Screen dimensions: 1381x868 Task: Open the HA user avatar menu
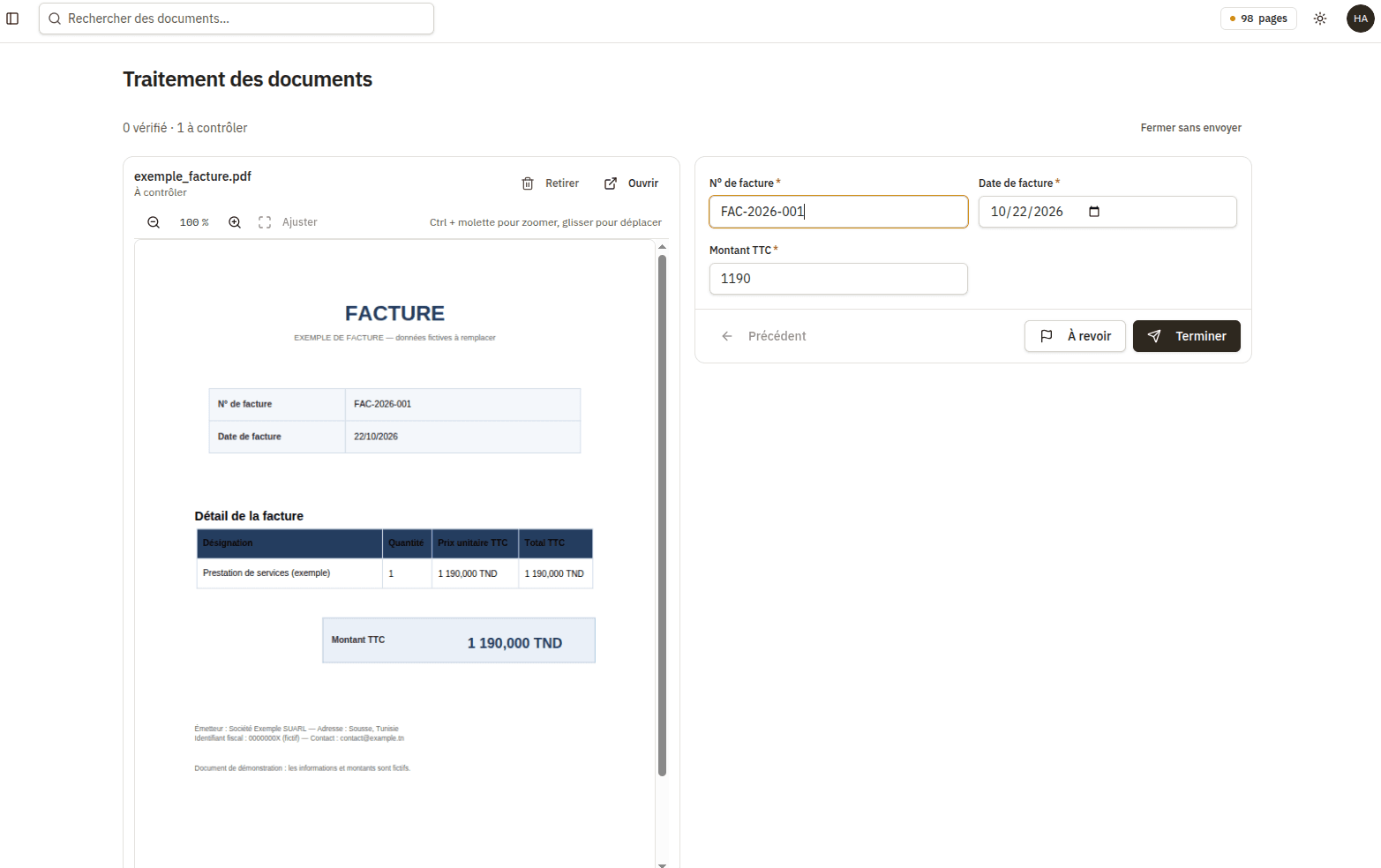coord(1361,19)
